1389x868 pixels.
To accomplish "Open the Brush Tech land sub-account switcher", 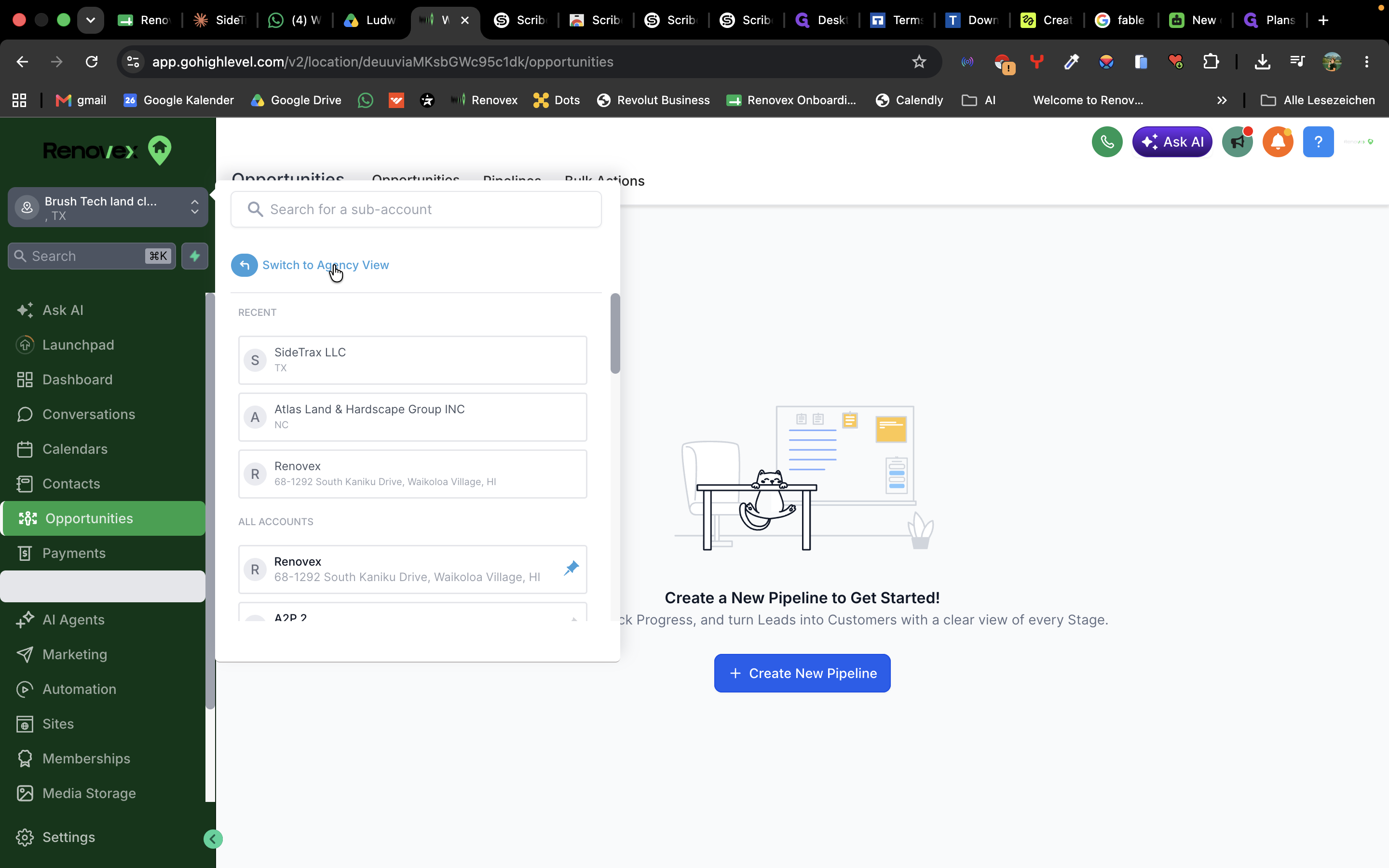I will coord(108,208).
